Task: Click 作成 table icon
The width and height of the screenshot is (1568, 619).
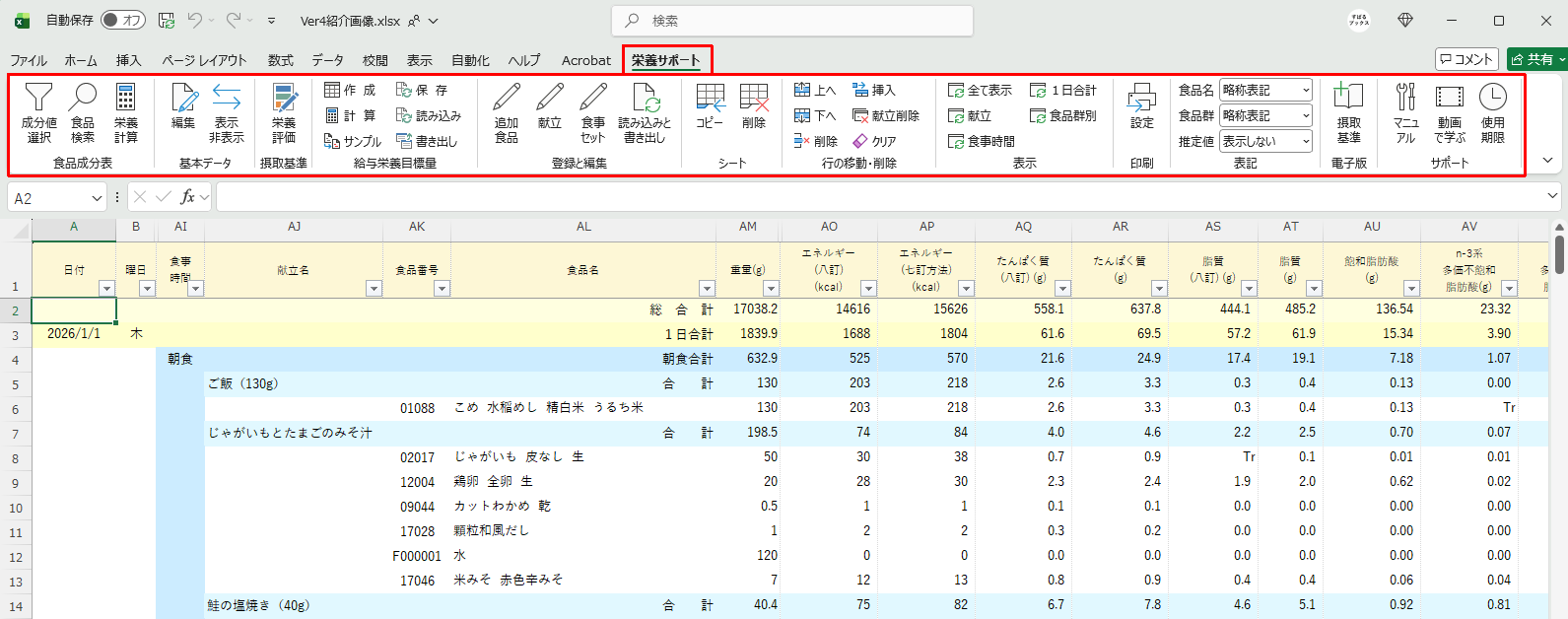Action: 351,90
